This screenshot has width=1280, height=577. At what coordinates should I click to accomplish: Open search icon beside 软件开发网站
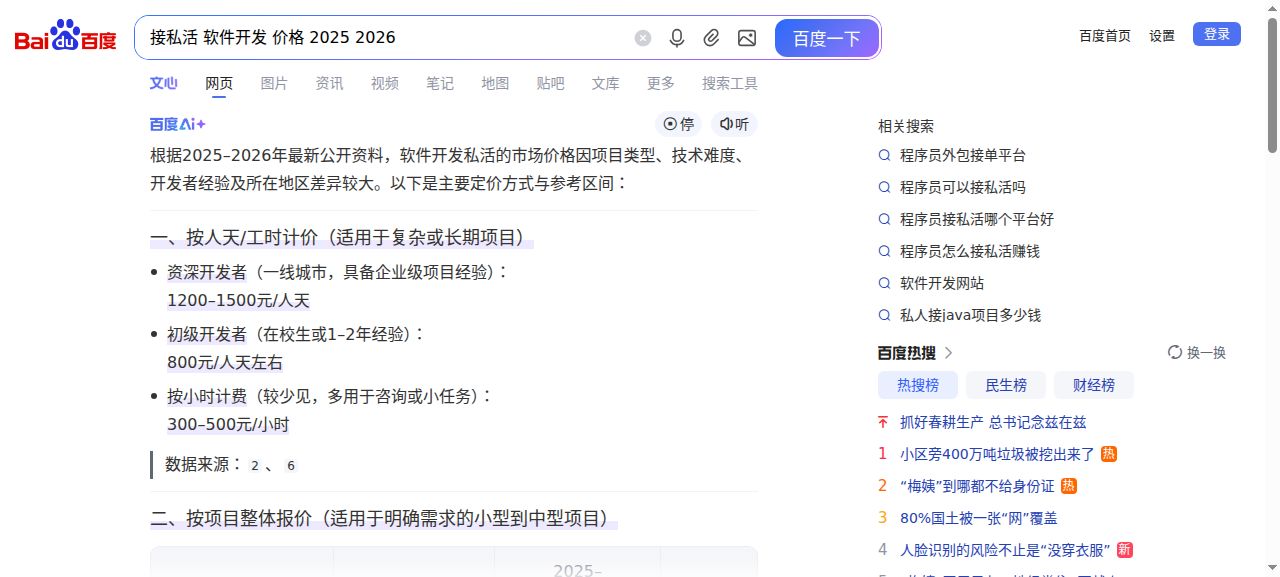(884, 283)
